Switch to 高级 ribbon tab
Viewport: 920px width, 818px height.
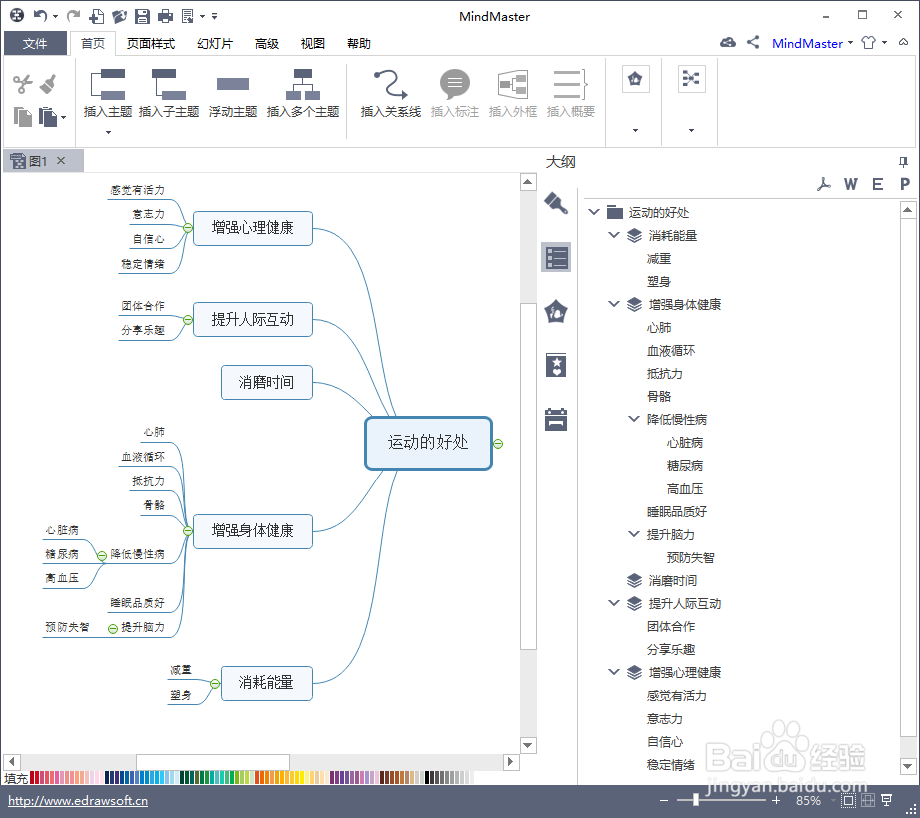tap(267, 43)
